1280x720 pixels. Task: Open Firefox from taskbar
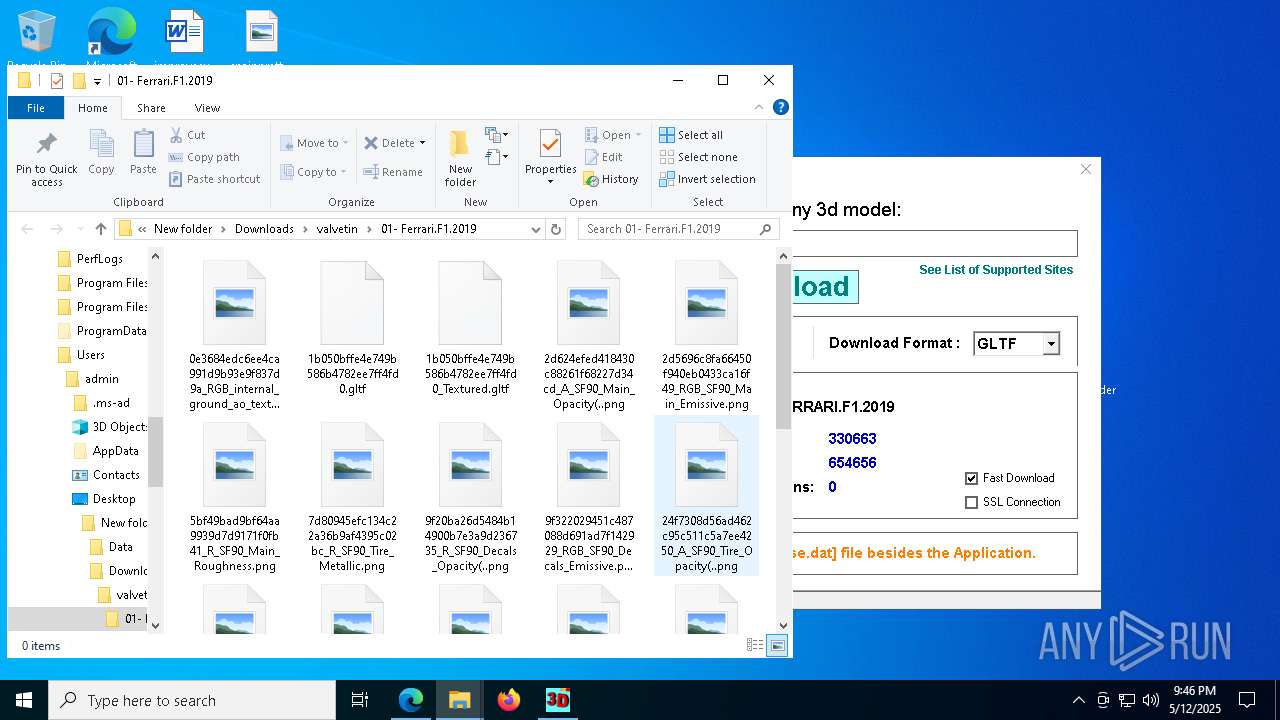click(509, 700)
